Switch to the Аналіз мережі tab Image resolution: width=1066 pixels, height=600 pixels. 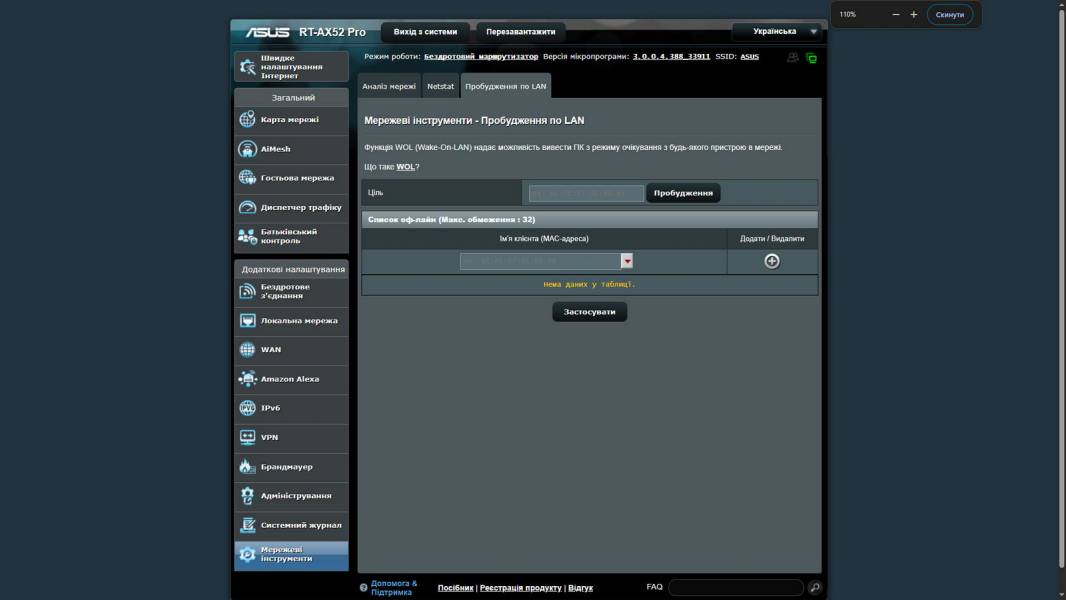(x=389, y=87)
